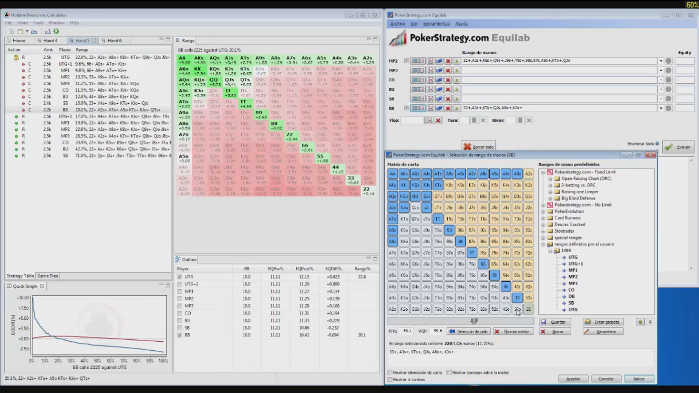The height and width of the screenshot is (393, 699).
Task: Toggle the MP2 player checkbox in Equilab
Action: coord(406,61)
